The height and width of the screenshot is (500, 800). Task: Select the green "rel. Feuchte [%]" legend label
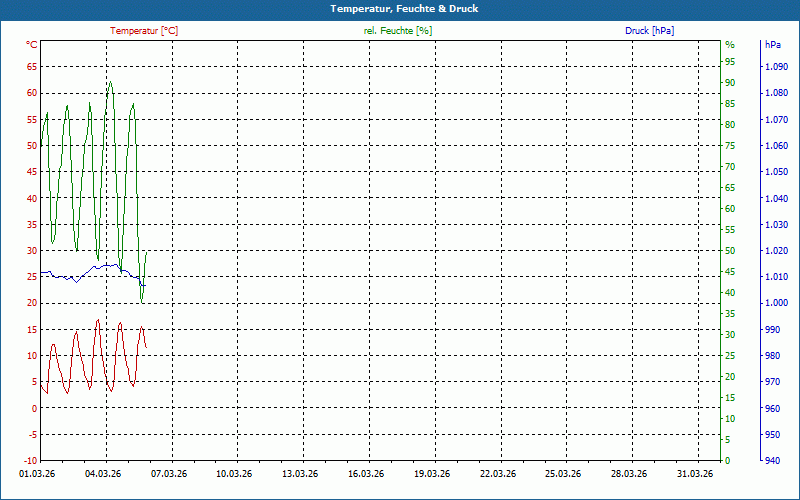click(x=398, y=31)
